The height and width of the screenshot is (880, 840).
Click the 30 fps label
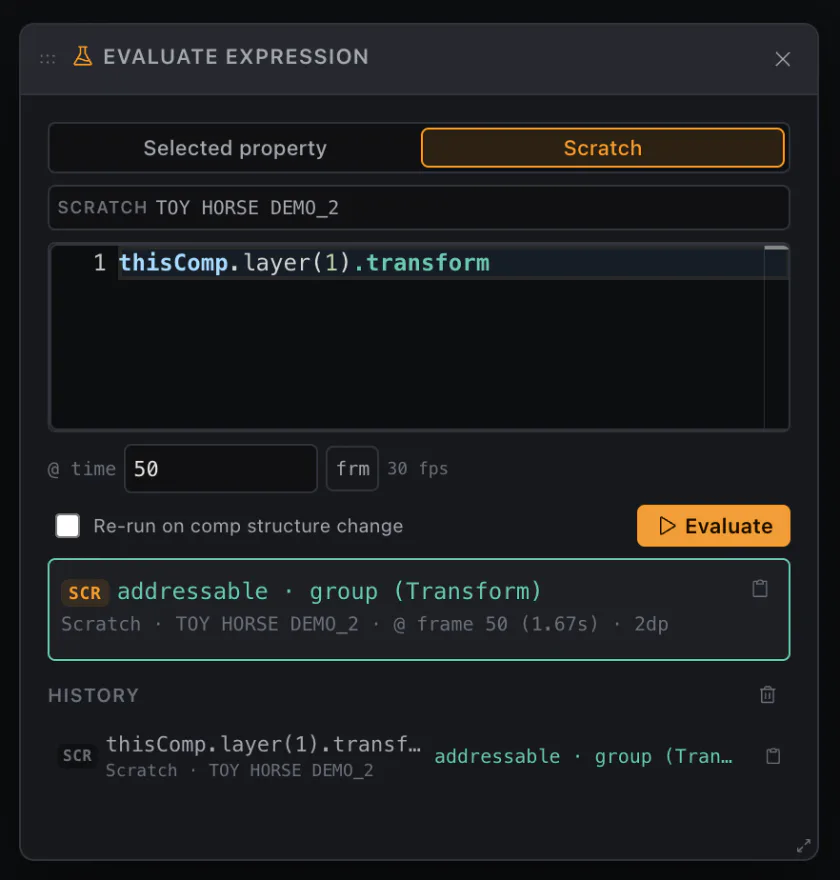(x=417, y=469)
